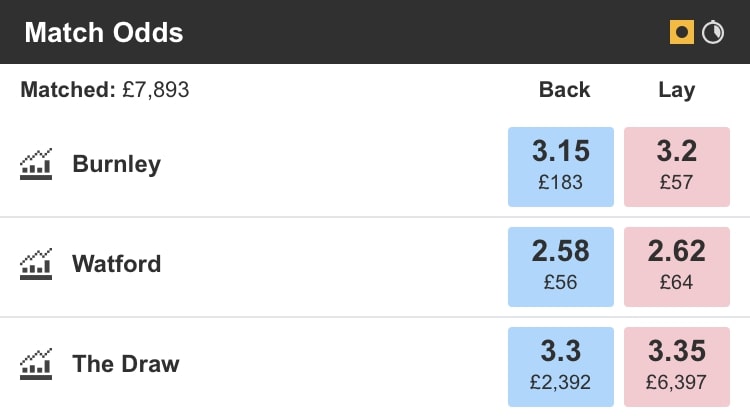Click the stopwatch timer icon

coord(713,32)
